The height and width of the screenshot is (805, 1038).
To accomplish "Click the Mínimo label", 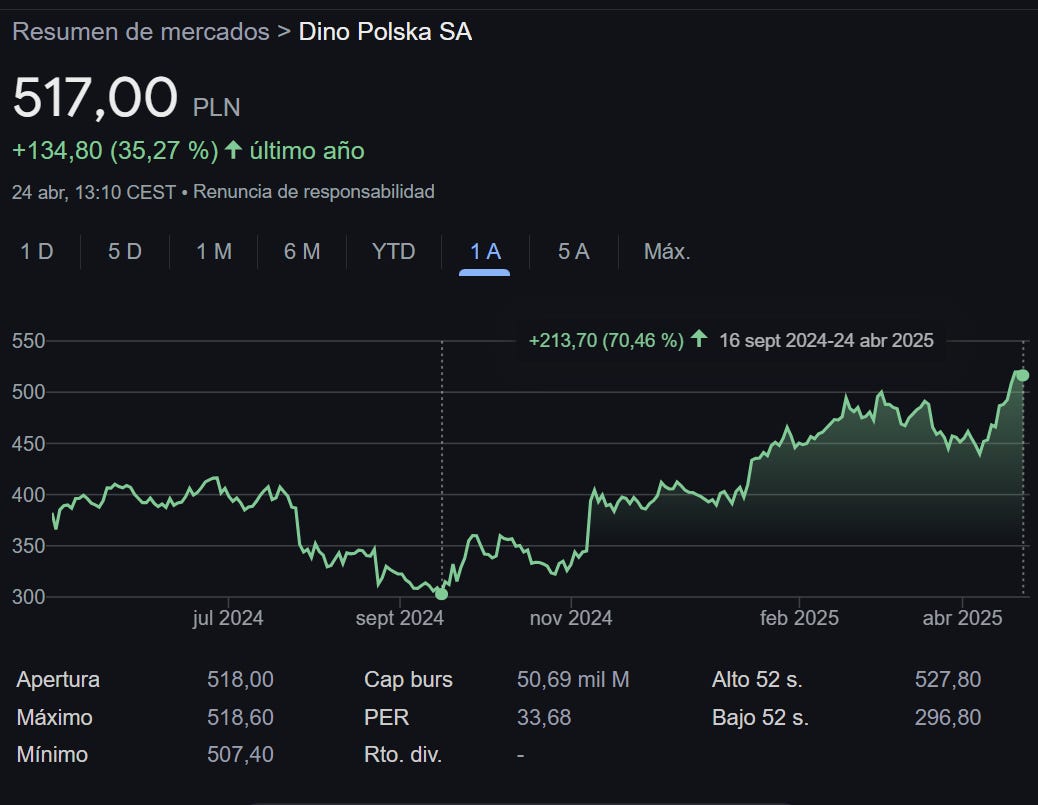I will (52, 755).
